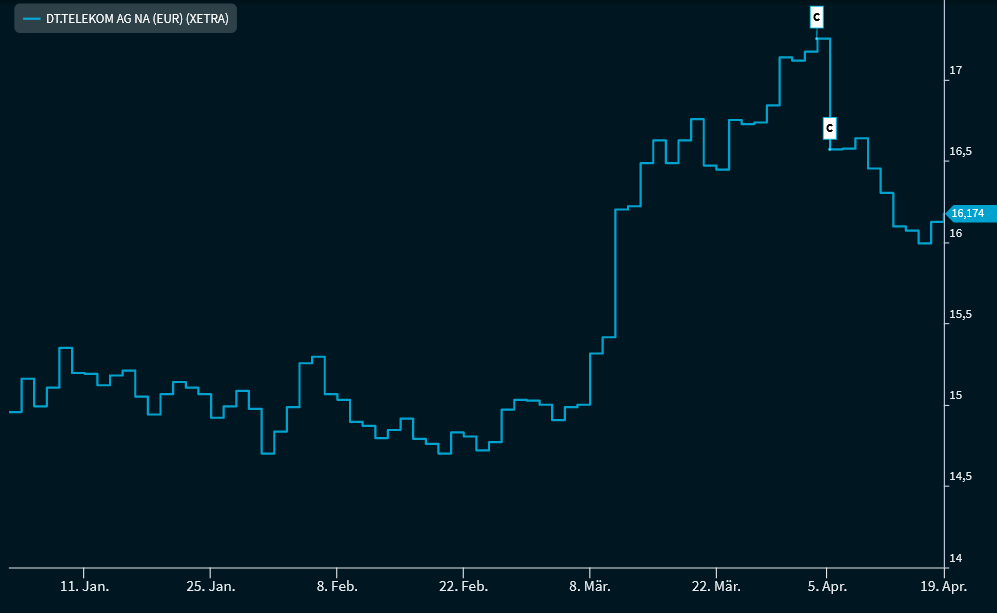
Task: Select the 16 price axis label
Action: (x=955, y=233)
